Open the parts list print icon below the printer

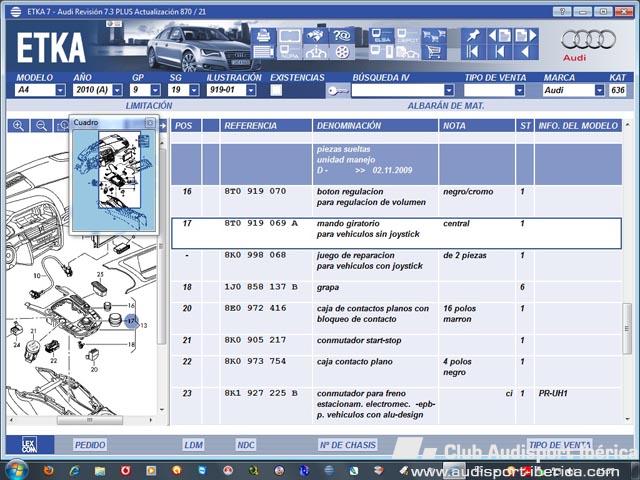tap(264, 52)
